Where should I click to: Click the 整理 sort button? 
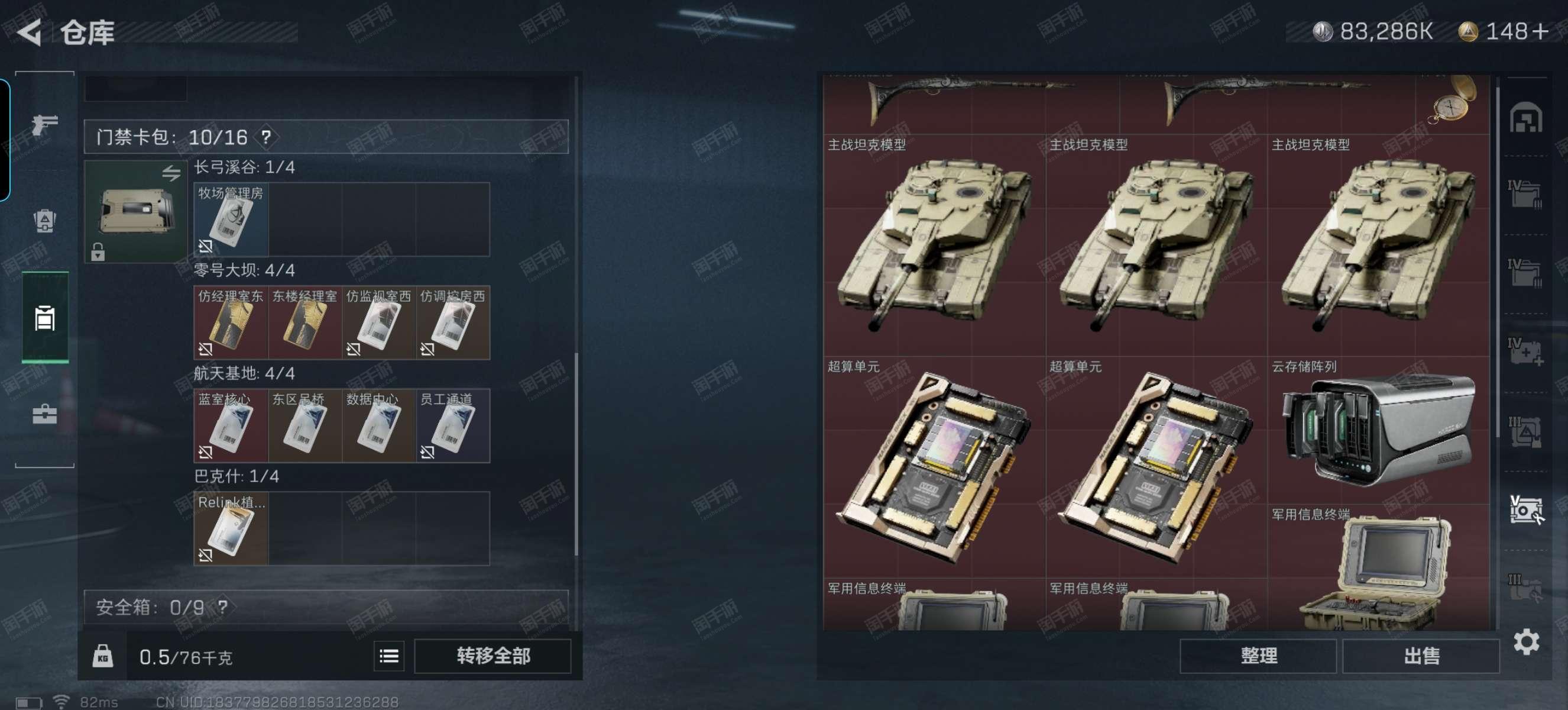(x=1258, y=656)
